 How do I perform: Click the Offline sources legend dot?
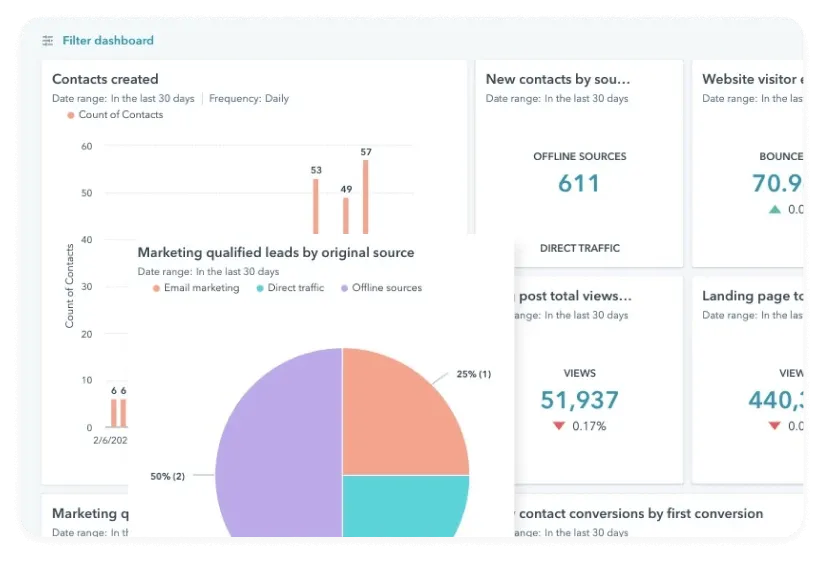pyautogui.click(x=344, y=288)
